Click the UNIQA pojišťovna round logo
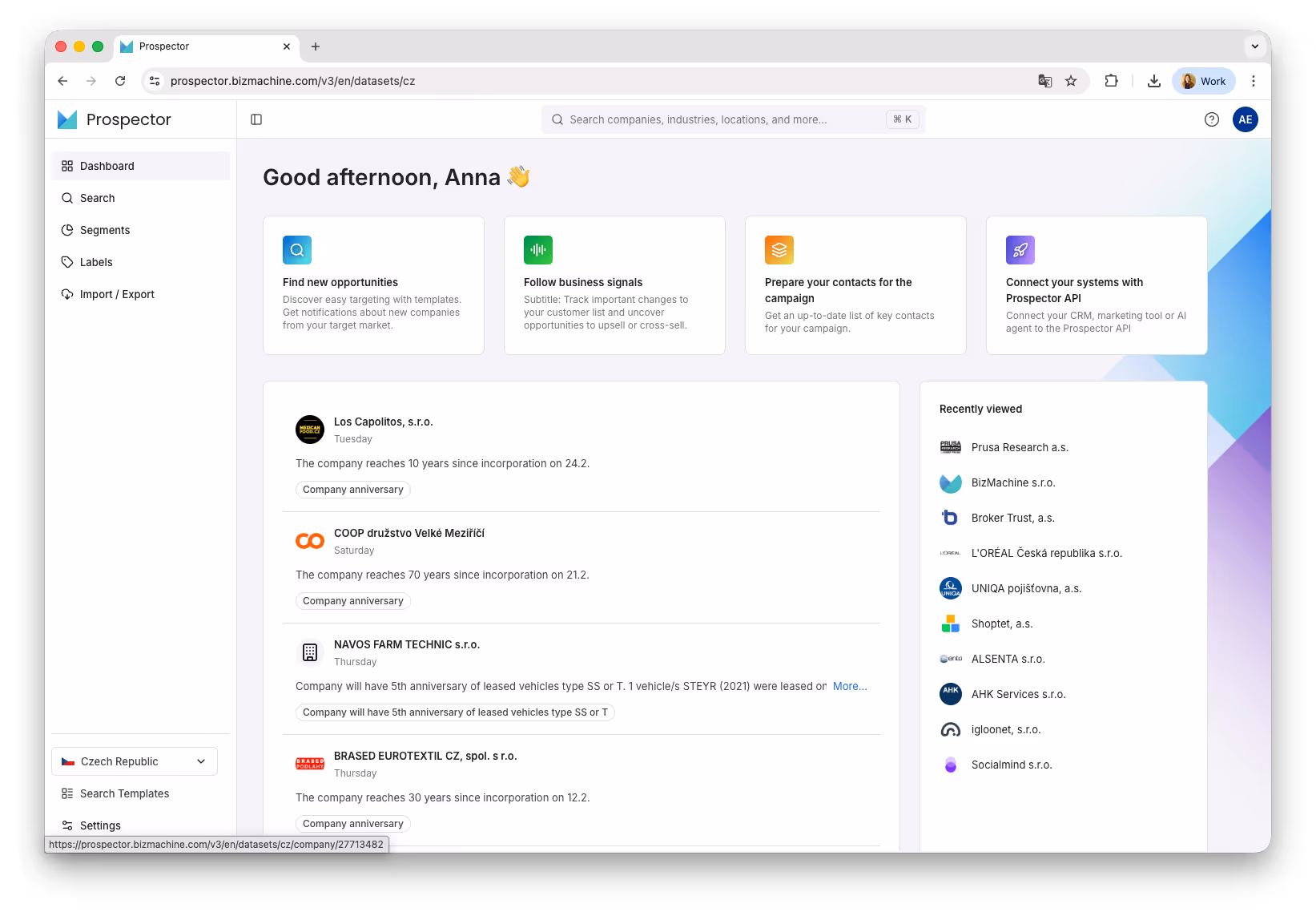The image size is (1316, 912). [951, 588]
